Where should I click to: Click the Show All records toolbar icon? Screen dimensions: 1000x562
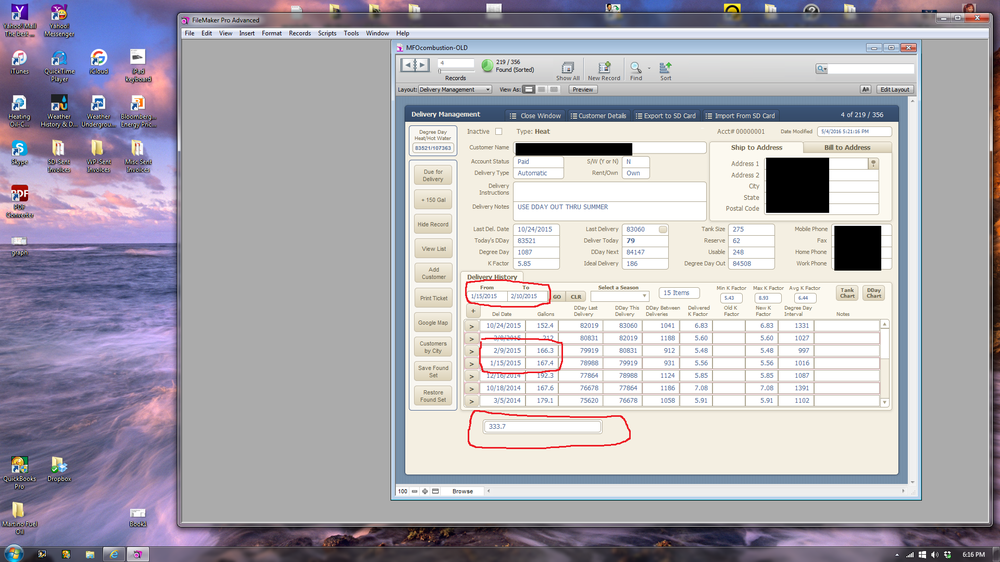567,68
